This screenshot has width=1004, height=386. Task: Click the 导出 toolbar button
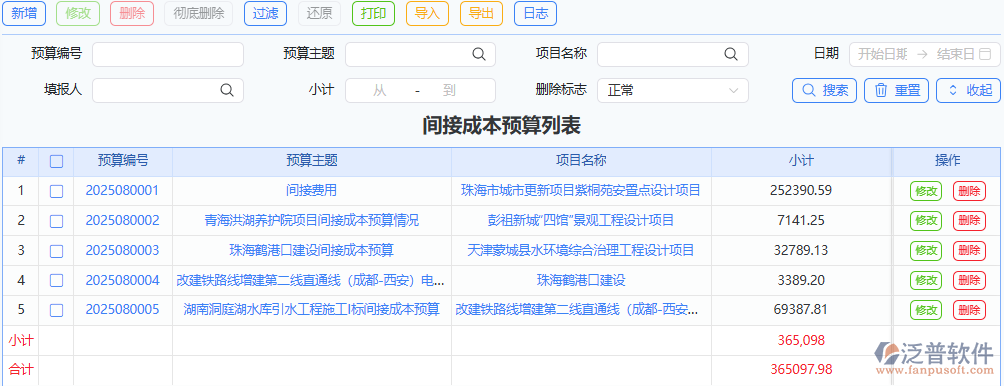click(482, 13)
